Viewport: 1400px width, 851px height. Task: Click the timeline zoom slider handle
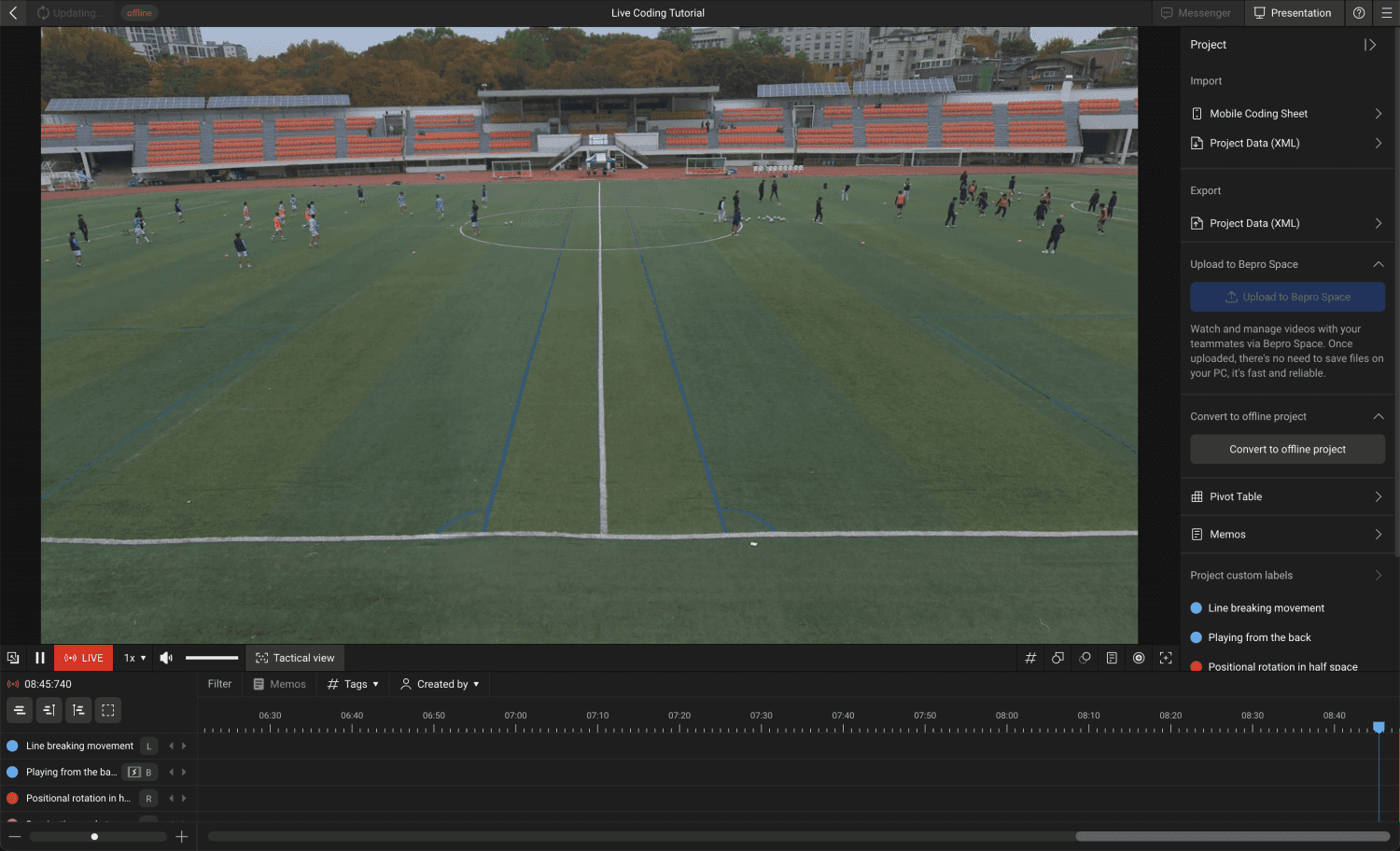pyautogui.click(x=94, y=837)
